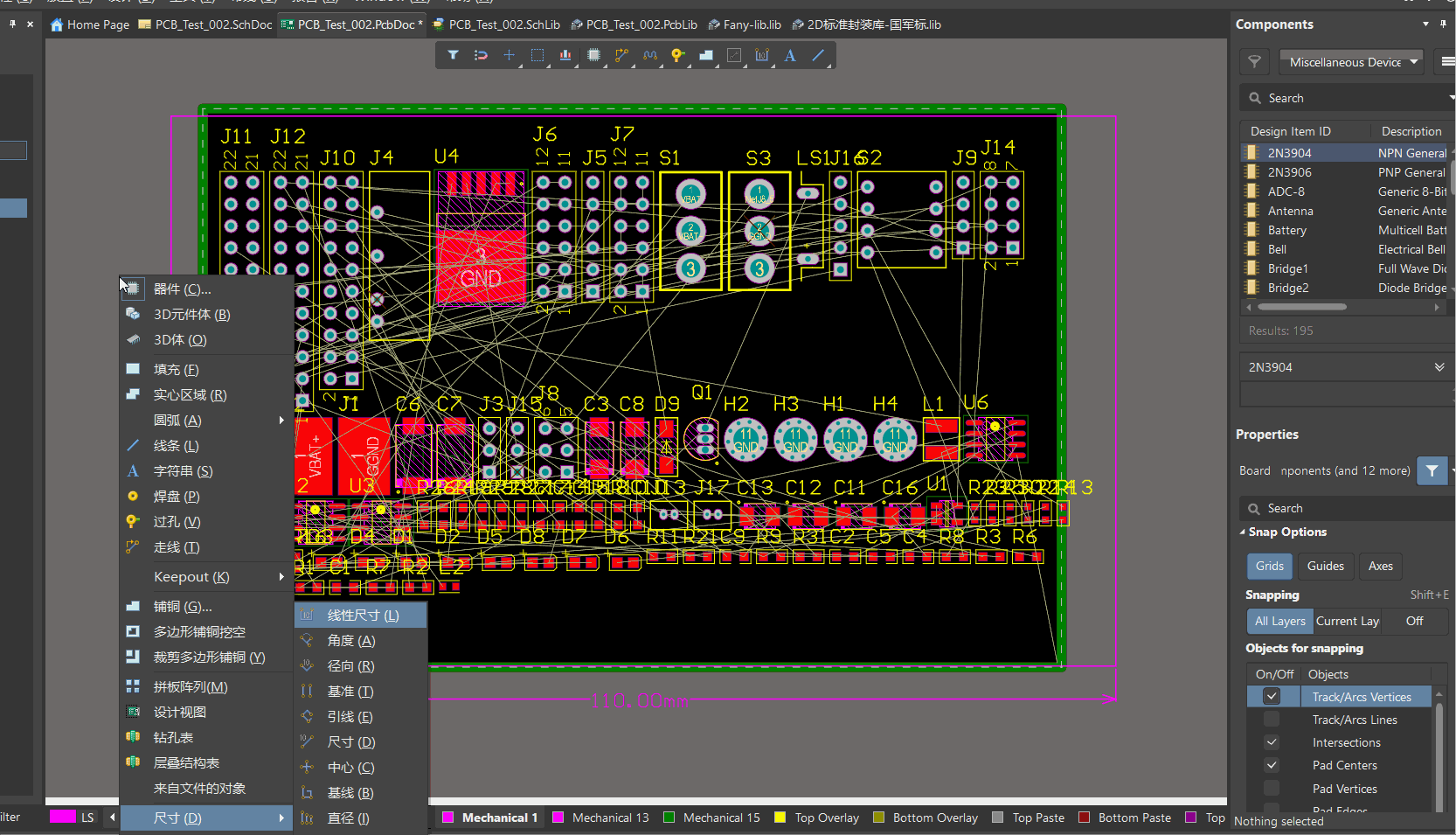Toggle the Pad Centers snapping checkbox

click(1272, 765)
